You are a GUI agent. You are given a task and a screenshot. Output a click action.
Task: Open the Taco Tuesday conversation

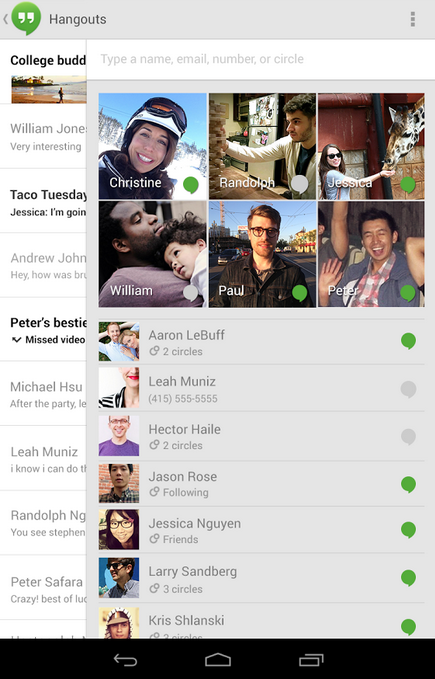[43, 201]
